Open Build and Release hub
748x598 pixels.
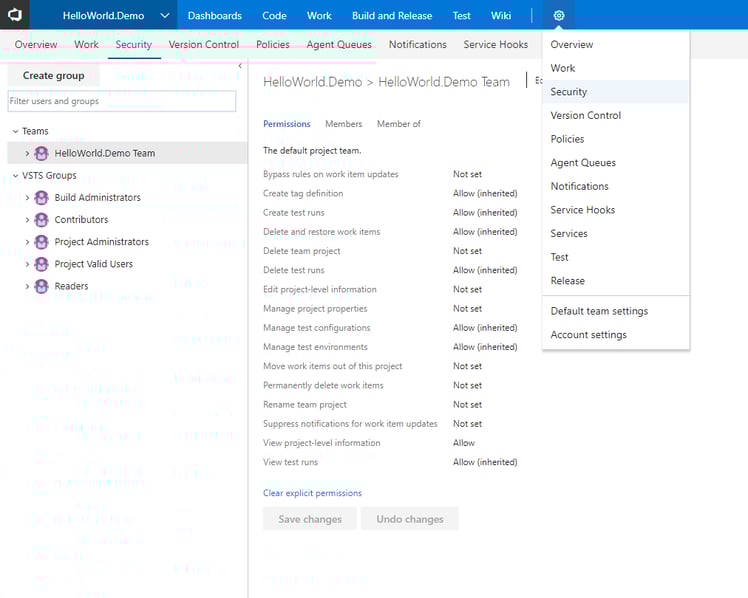[392, 15]
